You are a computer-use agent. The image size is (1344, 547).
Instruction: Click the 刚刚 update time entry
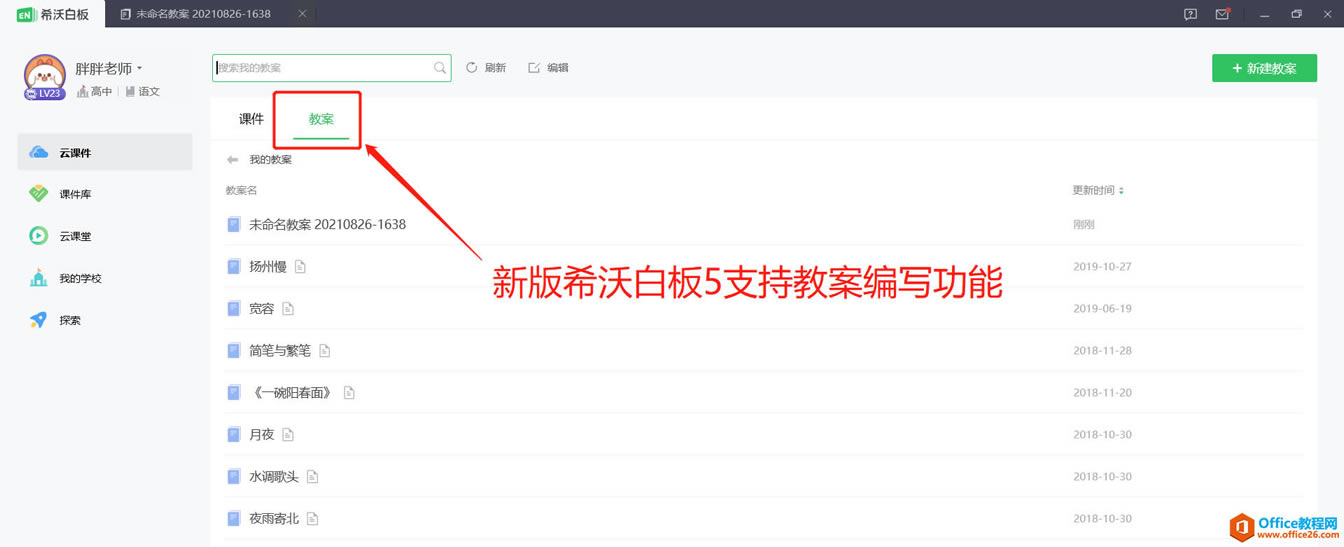click(x=1084, y=225)
